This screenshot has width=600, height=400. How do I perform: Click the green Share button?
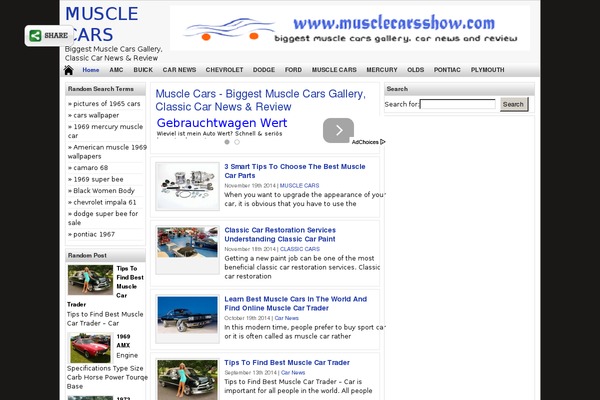pyautogui.click(x=49, y=36)
